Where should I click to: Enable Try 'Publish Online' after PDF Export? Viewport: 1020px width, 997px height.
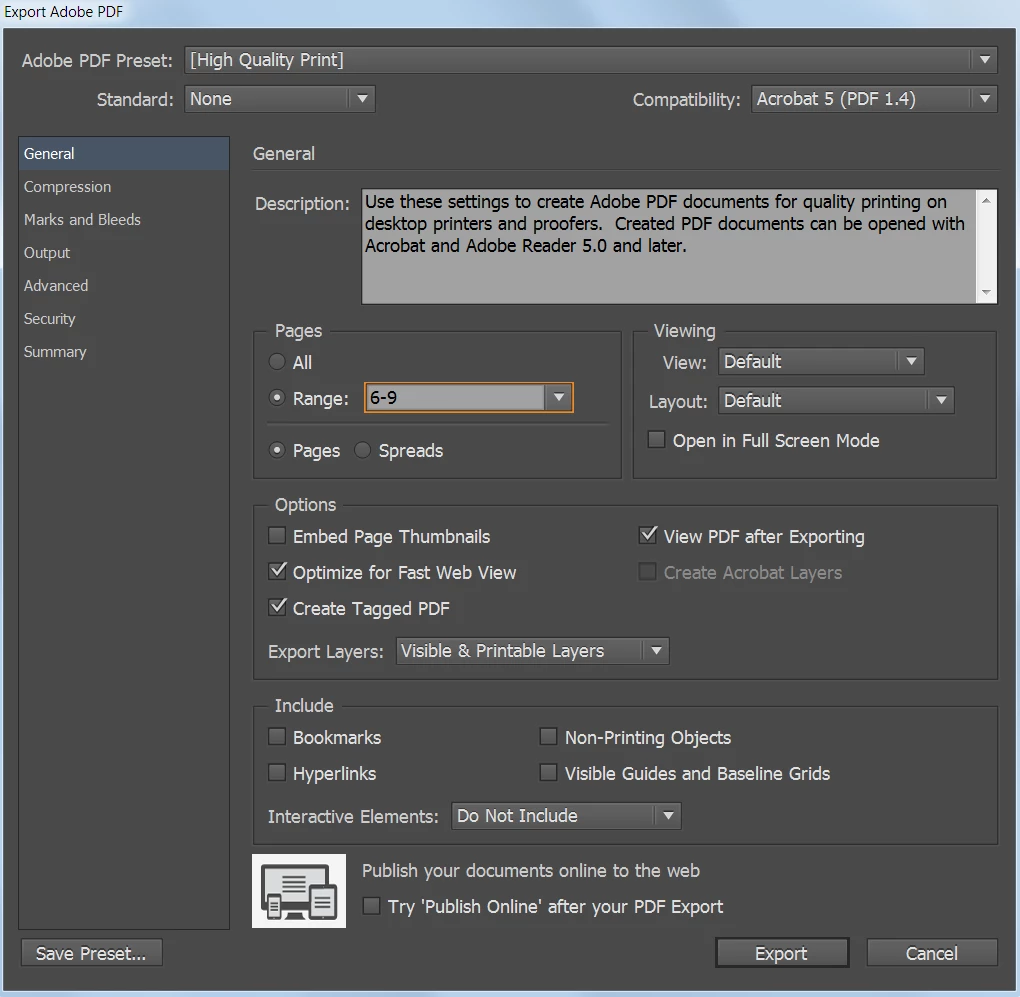pyautogui.click(x=371, y=905)
